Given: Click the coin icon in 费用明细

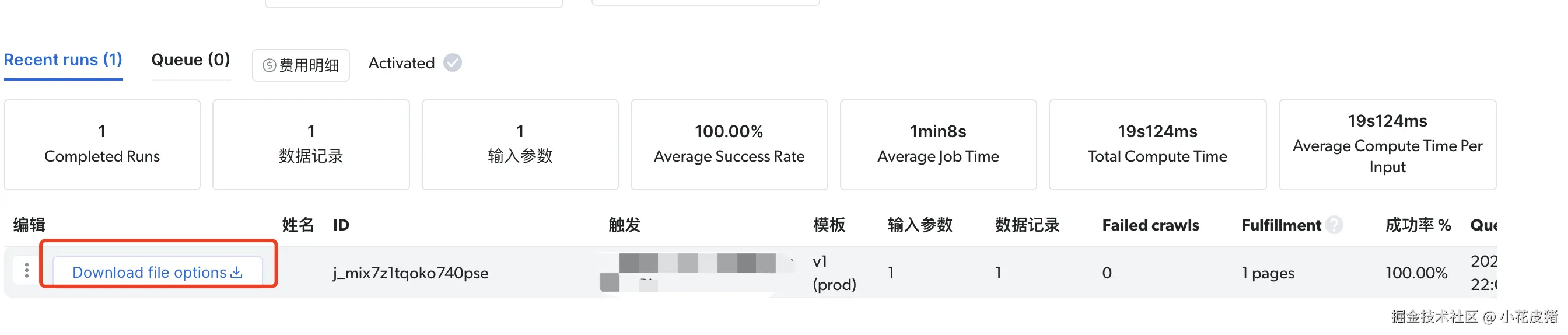Looking at the screenshot, I should [269, 65].
